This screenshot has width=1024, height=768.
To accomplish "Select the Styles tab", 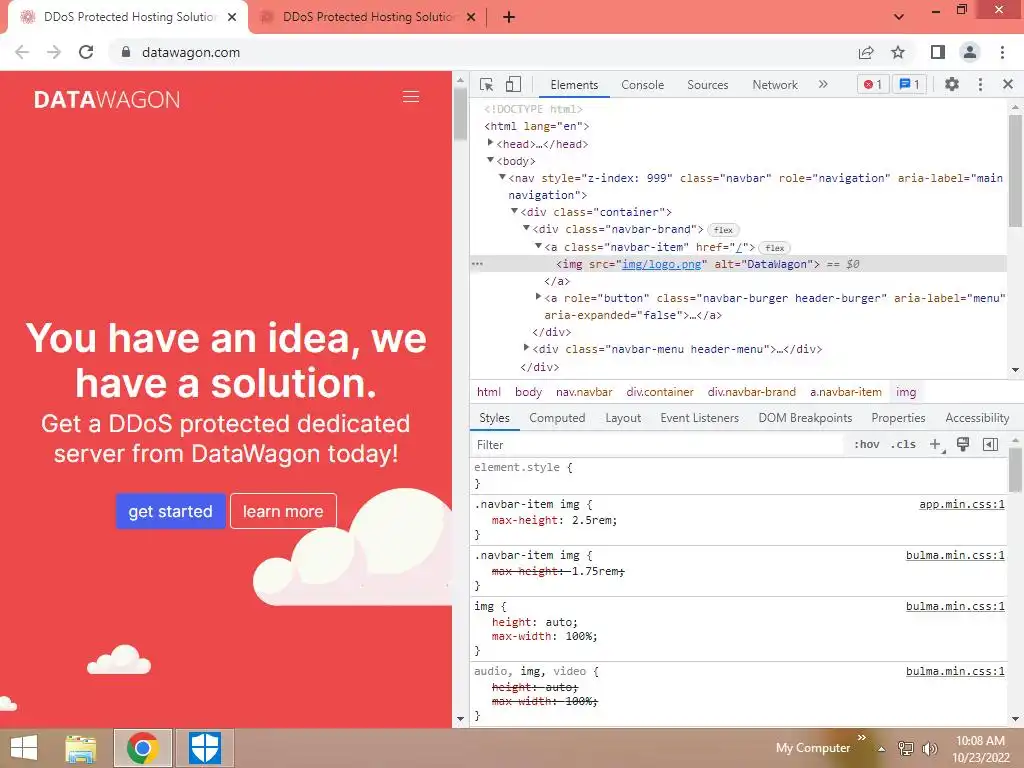I will [494, 418].
